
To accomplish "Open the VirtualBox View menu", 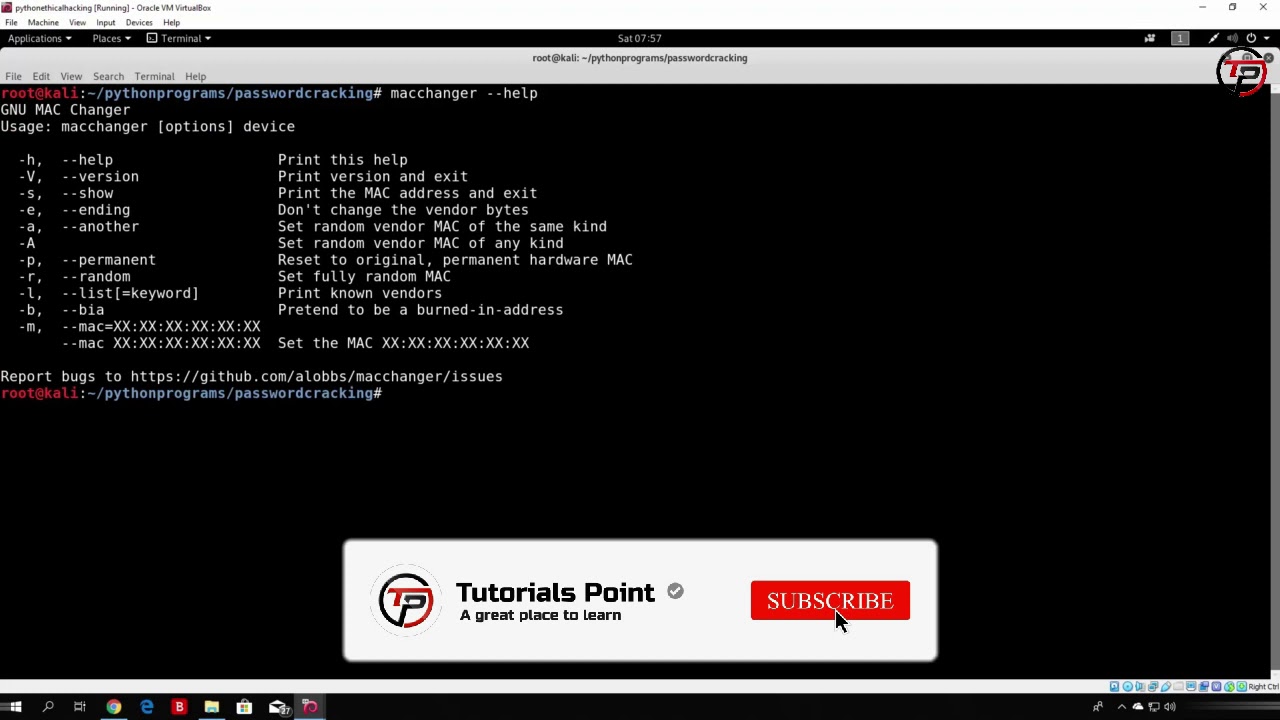I will coord(77,22).
